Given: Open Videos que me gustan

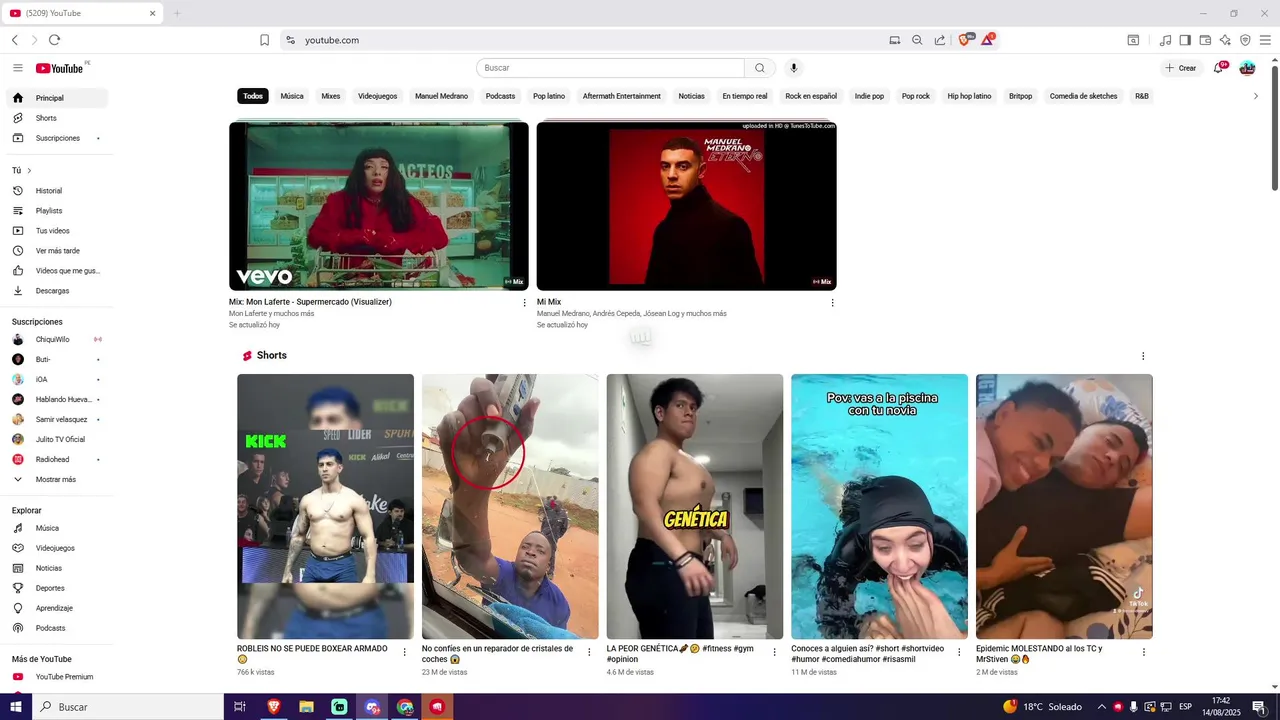Looking at the screenshot, I should coord(58,271).
